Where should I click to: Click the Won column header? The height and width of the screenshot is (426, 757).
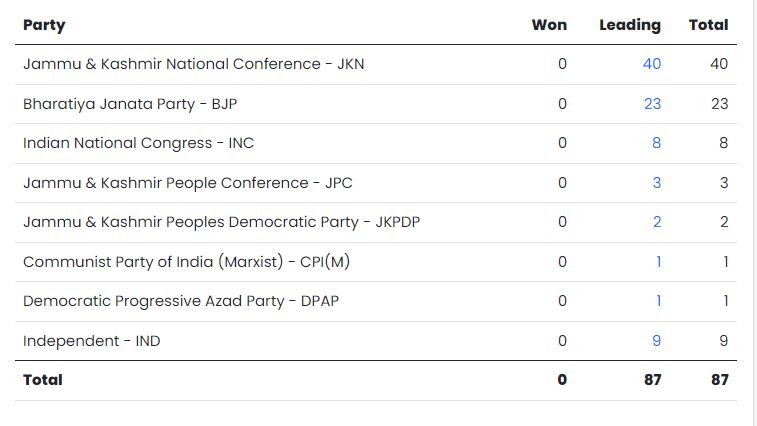pyautogui.click(x=549, y=25)
